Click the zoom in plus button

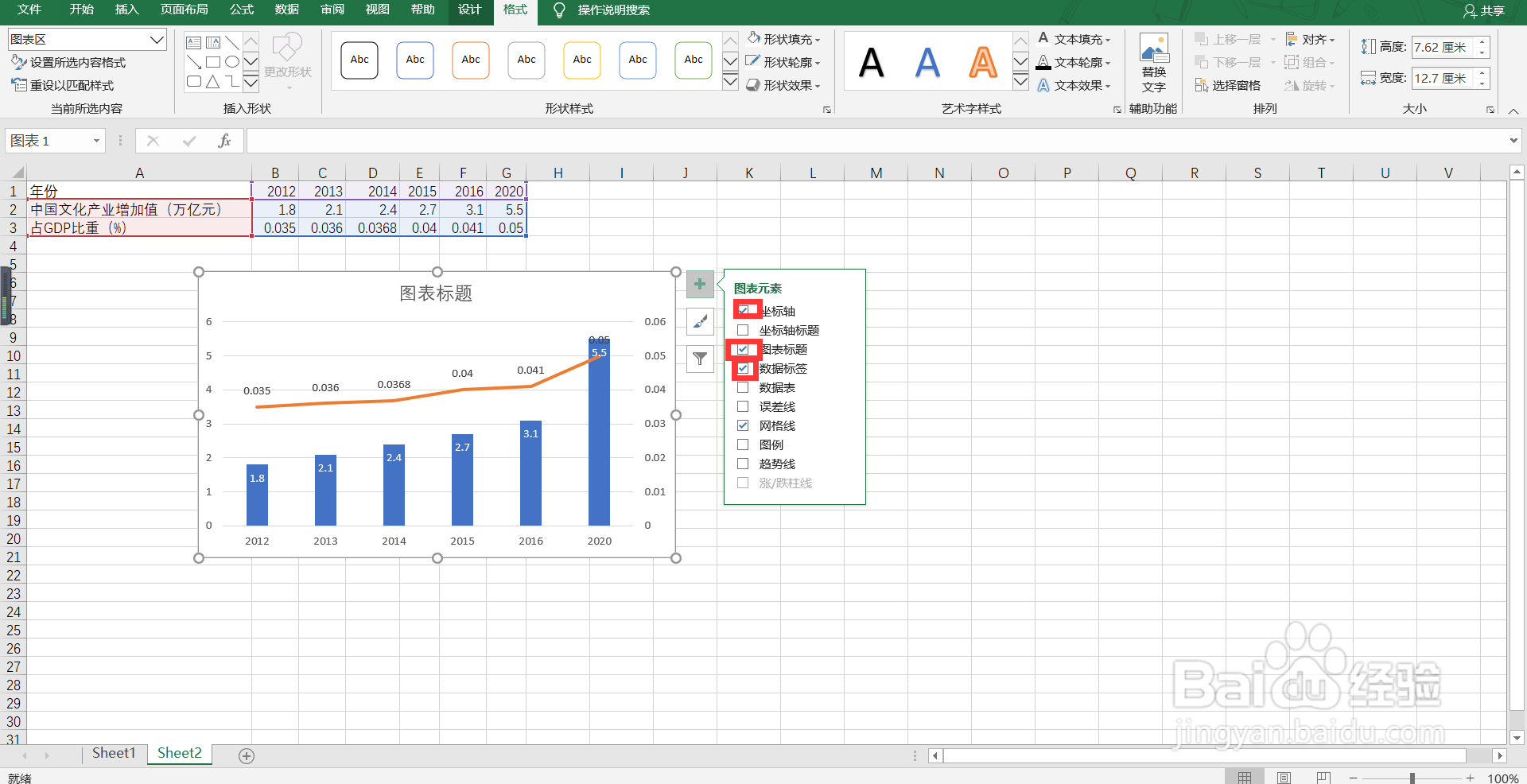coord(1470,778)
